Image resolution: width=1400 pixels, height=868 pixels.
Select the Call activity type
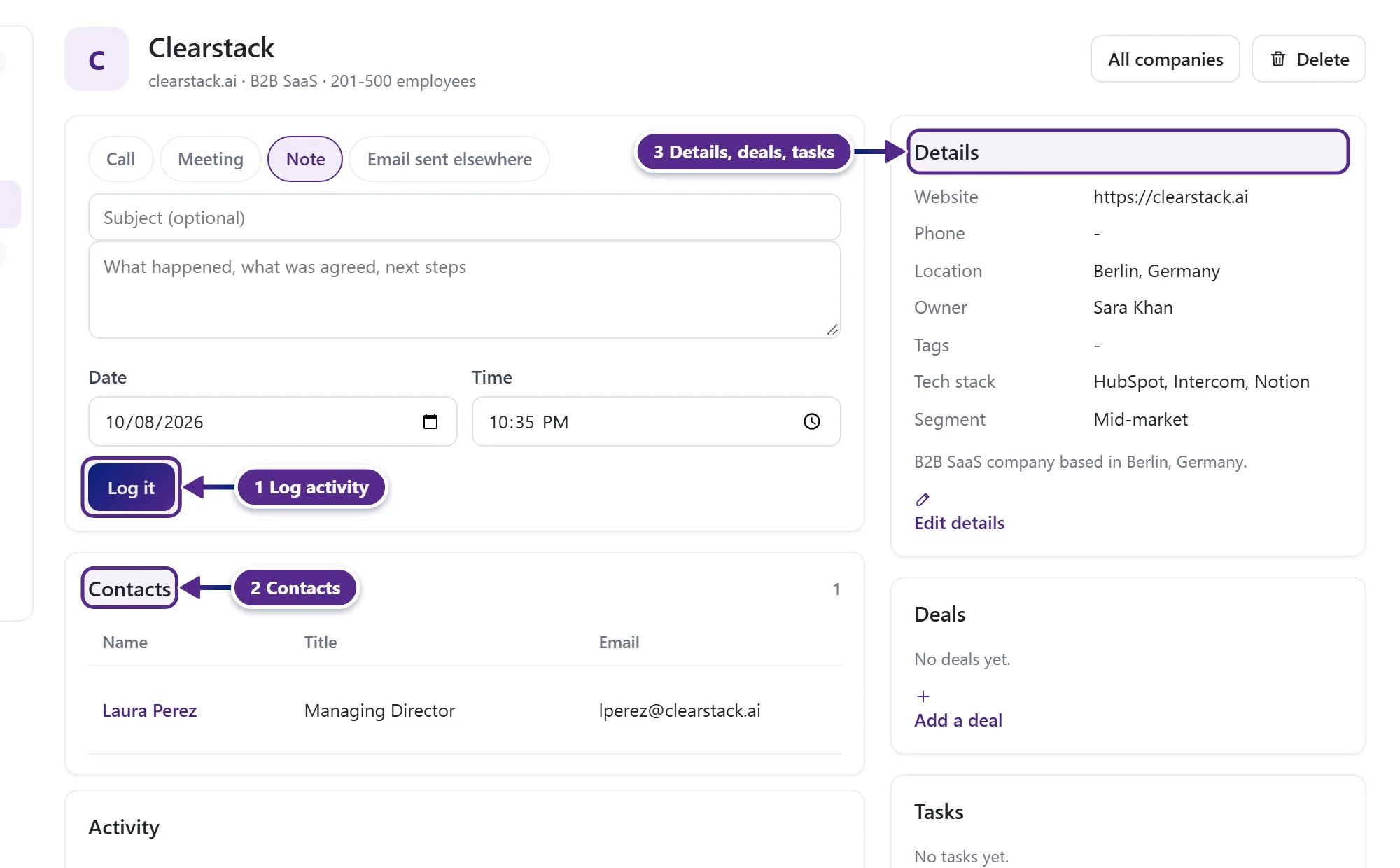point(120,159)
